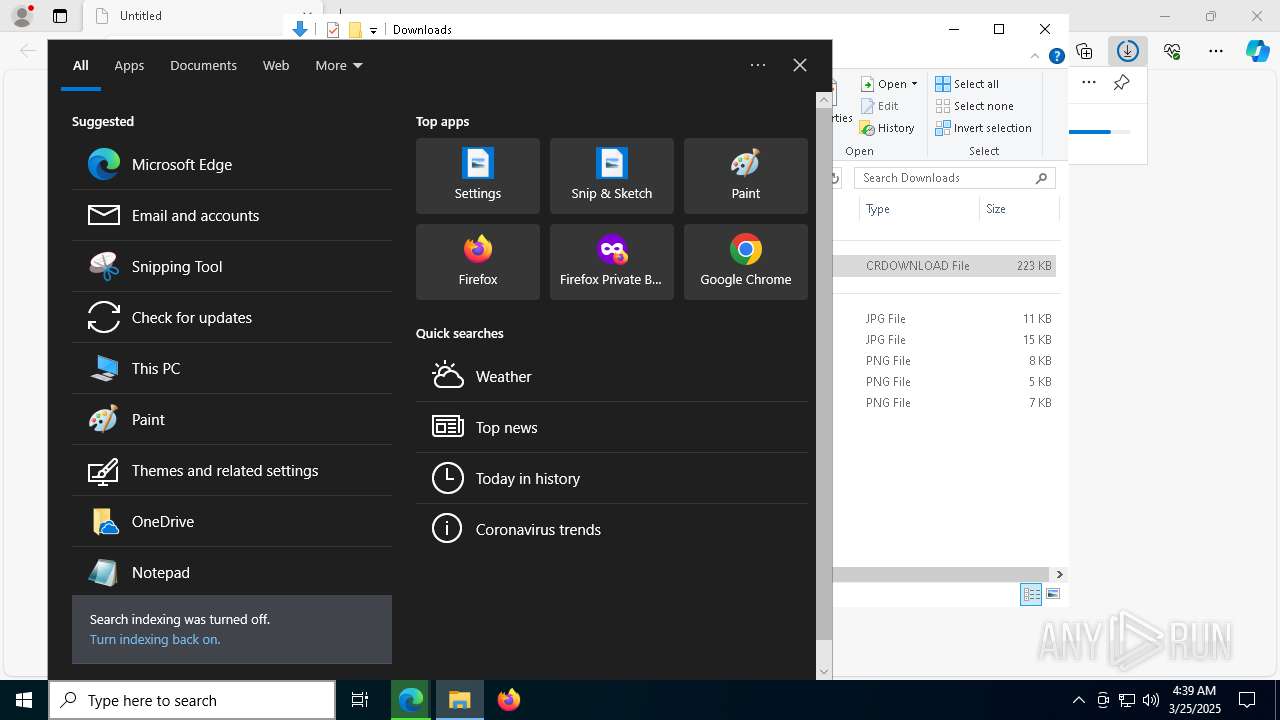The height and width of the screenshot is (720, 1280).
Task: Launch the Google Chrome tile
Action: coord(746,262)
